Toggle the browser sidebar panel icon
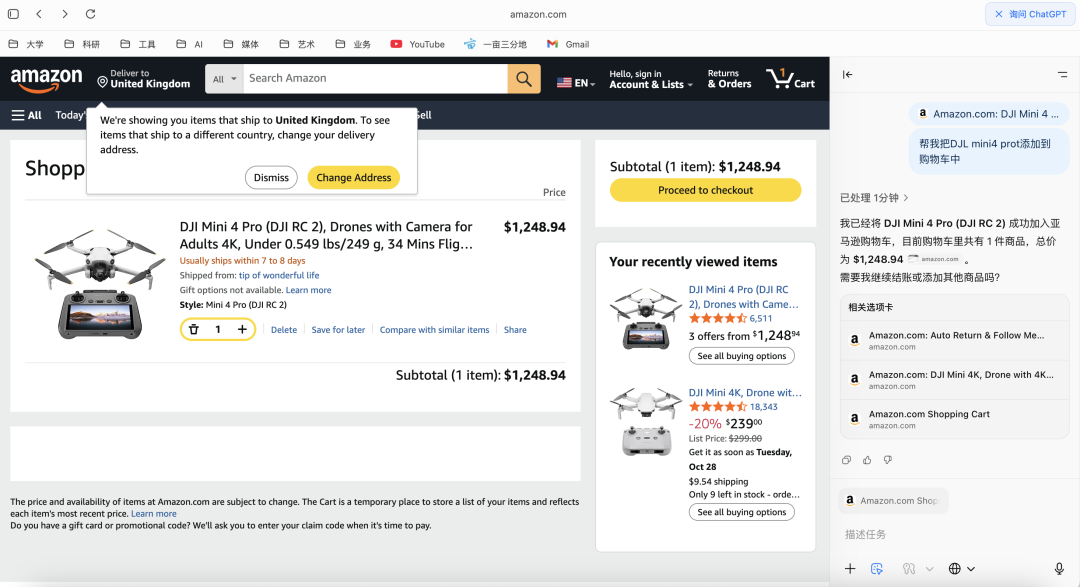The image size is (1080, 587). click(x=13, y=14)
